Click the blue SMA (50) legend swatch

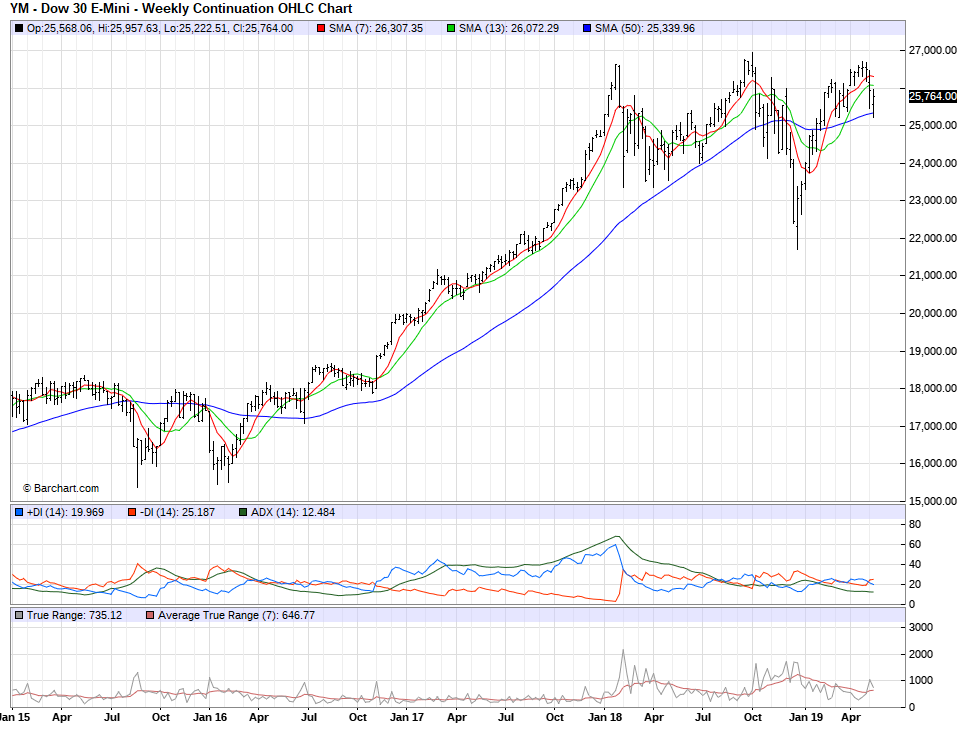point(587,29)
